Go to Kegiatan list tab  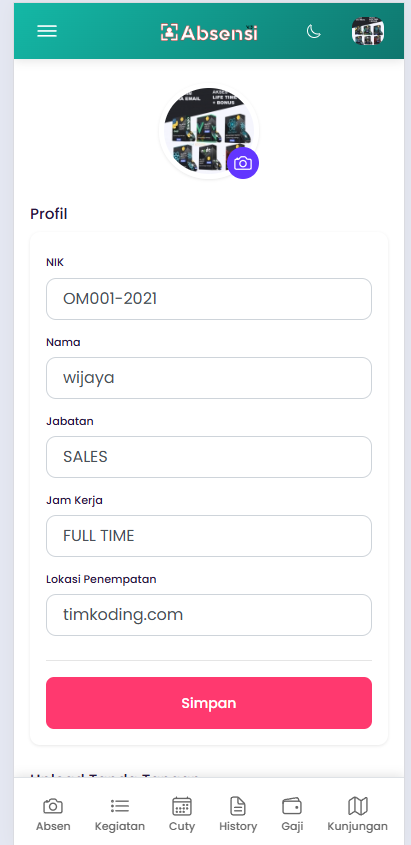pyautogui.click(x=120, y=814)
